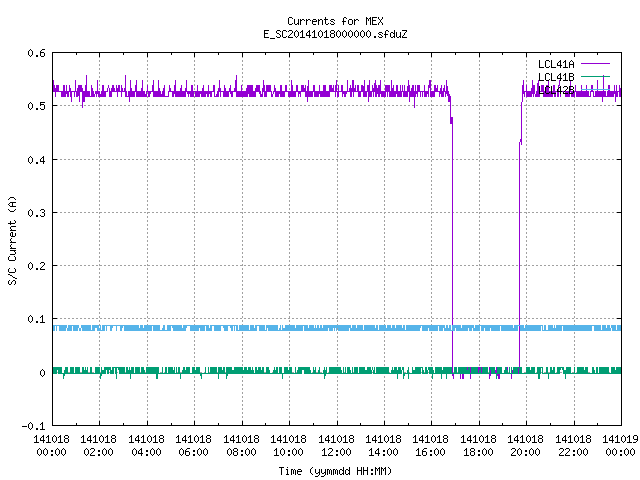Click the x-axis tick '141018 20:00'
The image size is (640, 480).
(525, 446)
